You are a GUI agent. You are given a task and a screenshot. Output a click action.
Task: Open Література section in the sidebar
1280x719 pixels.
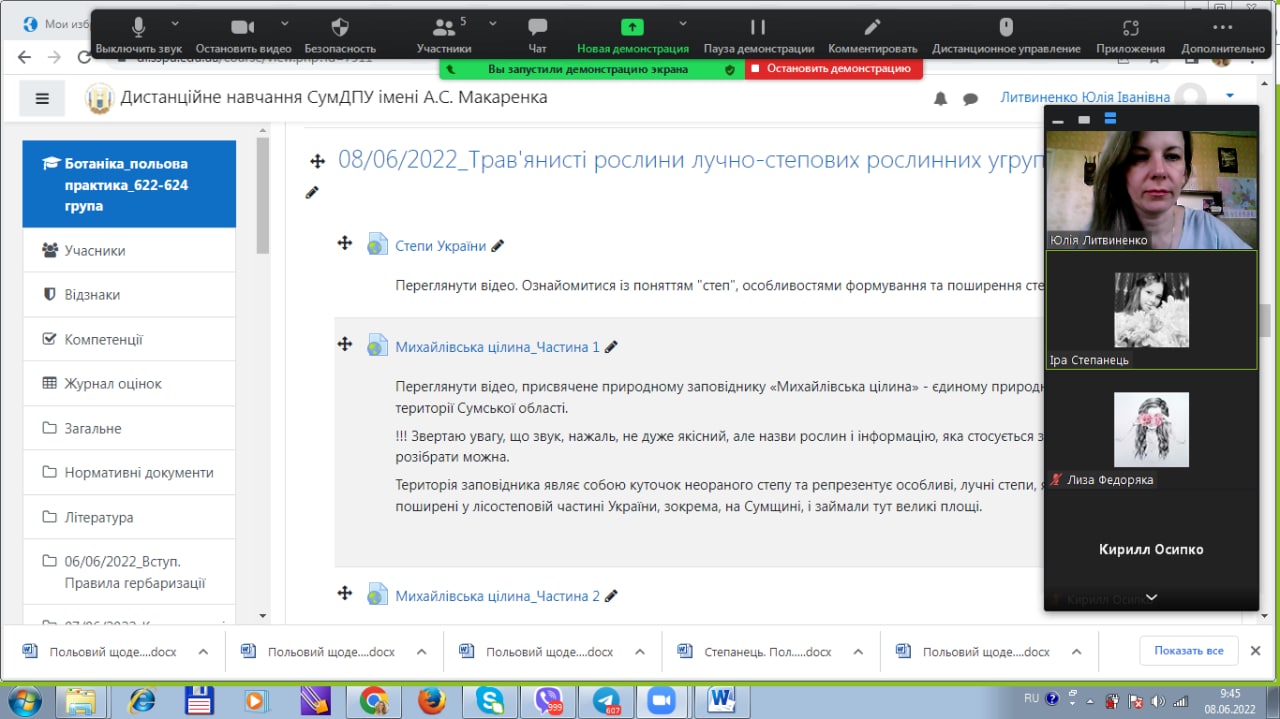(x=129, y=517)
